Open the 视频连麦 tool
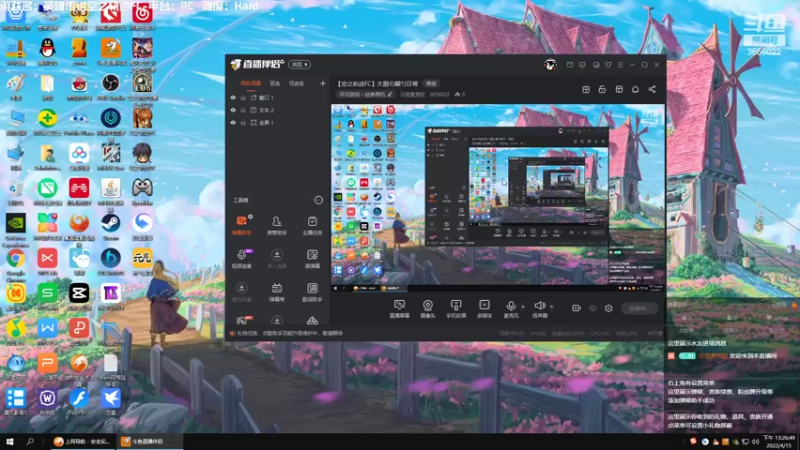The height and width of the screenshot is (450, 800). 241,259
